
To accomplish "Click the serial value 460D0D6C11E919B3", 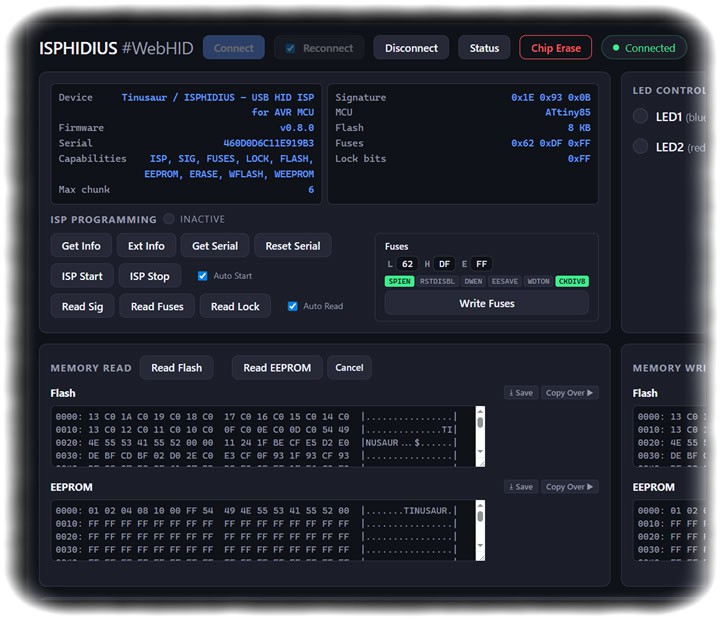I will [269, 143].
